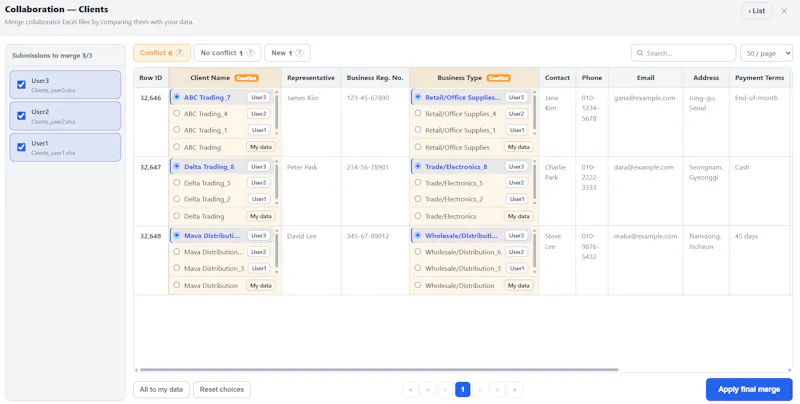Uncheck the User3 submission checkbox
The width and height of the screenshot is (800, 404).
tap(21, 85)
